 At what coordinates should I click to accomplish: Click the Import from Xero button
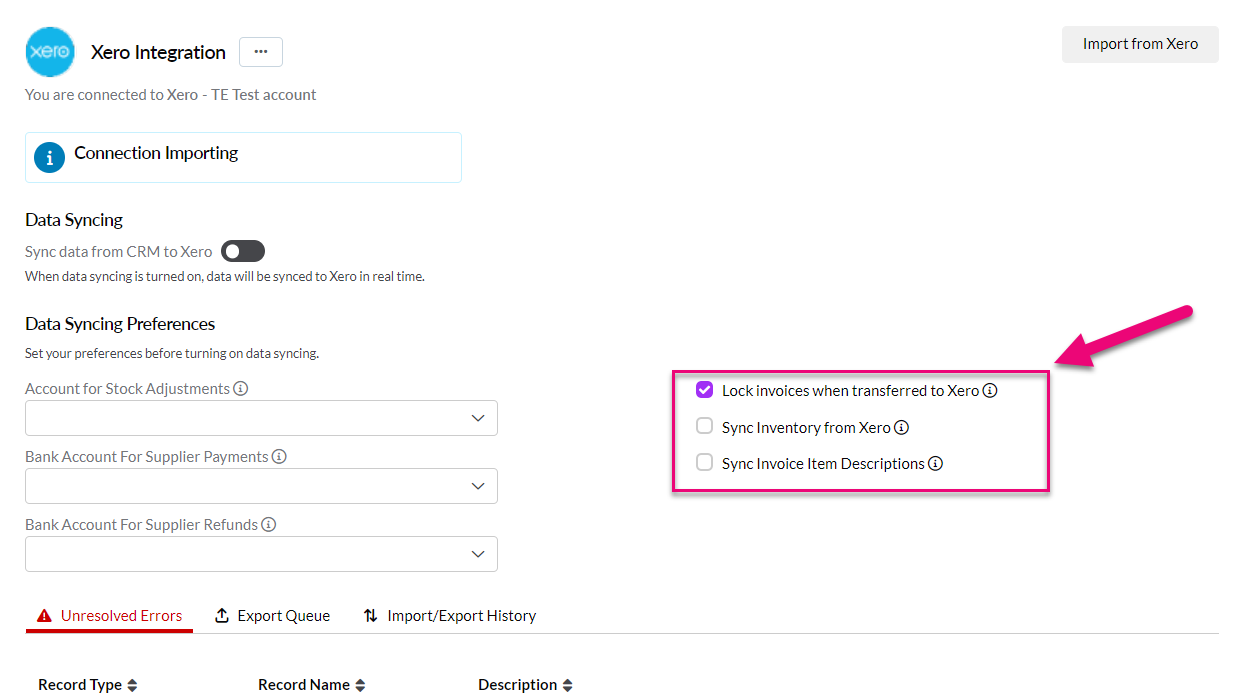coord(1139,44)
